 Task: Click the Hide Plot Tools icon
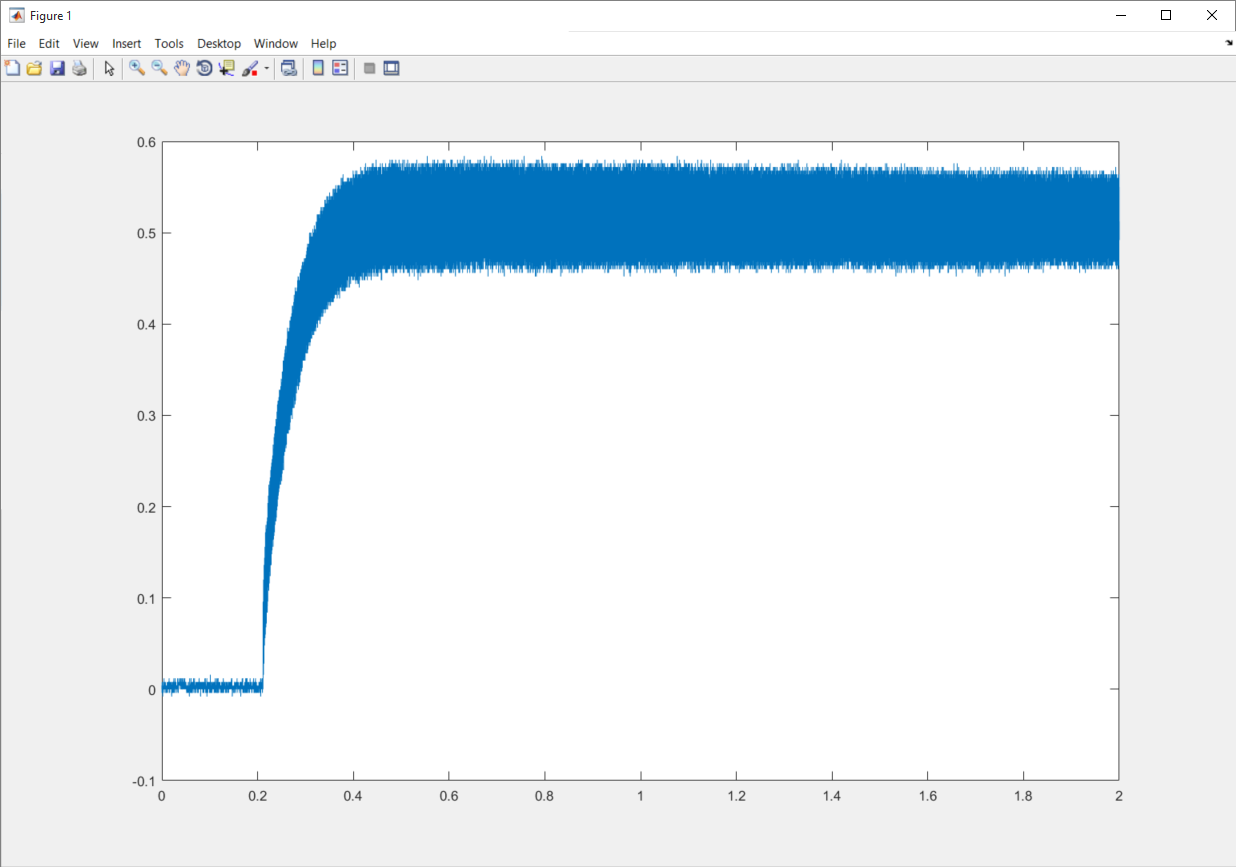(369, 68)
